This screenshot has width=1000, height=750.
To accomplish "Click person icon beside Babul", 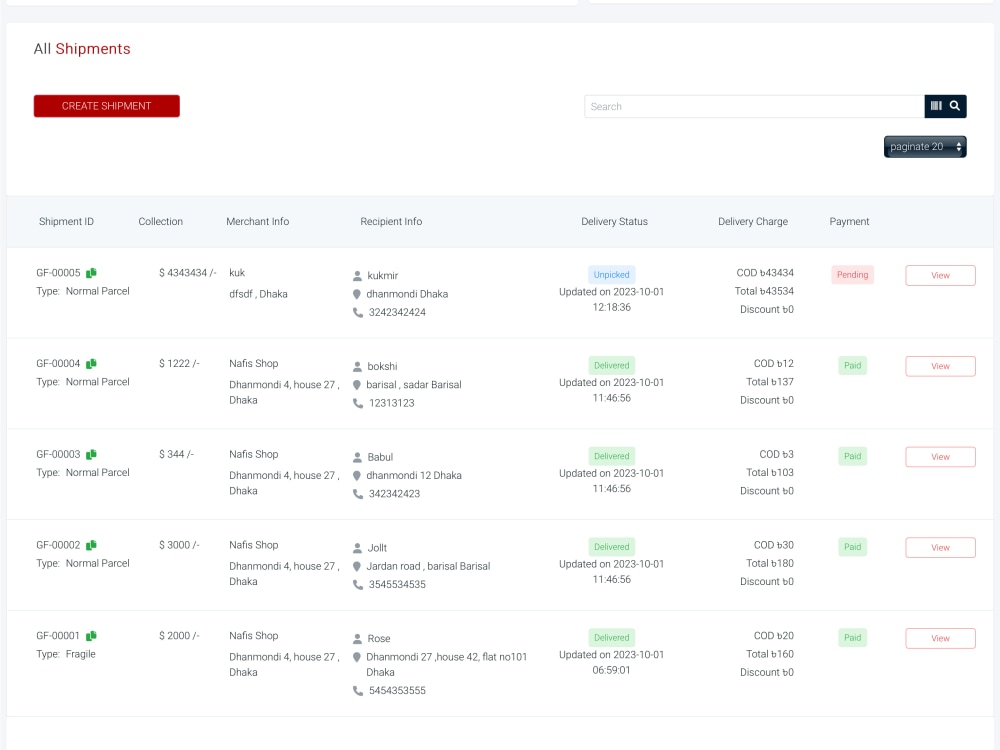I will pyautogui.click(x=357, y=457).
